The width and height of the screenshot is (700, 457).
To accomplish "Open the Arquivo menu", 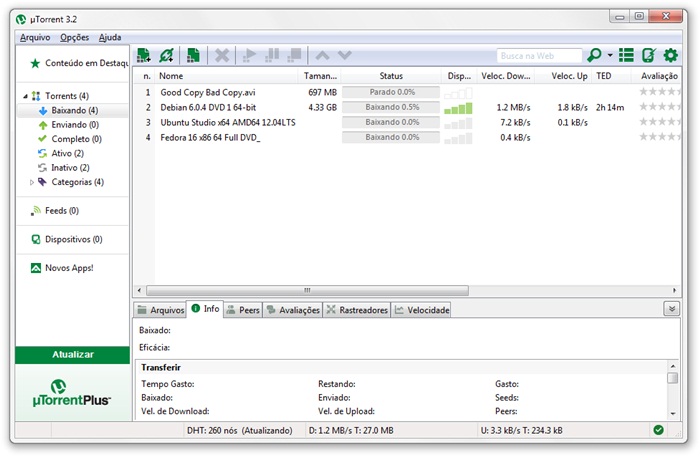I will click(x=34, y=37).
